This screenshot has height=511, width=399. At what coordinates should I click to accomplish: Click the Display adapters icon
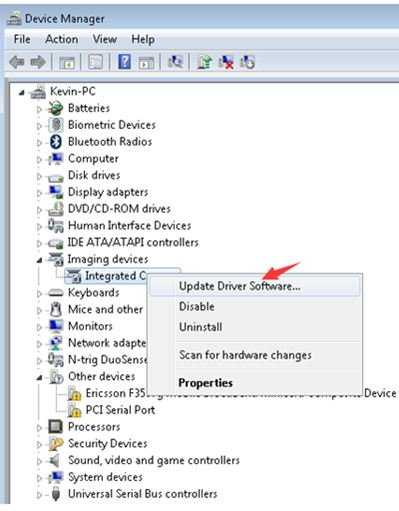point(55,192)
